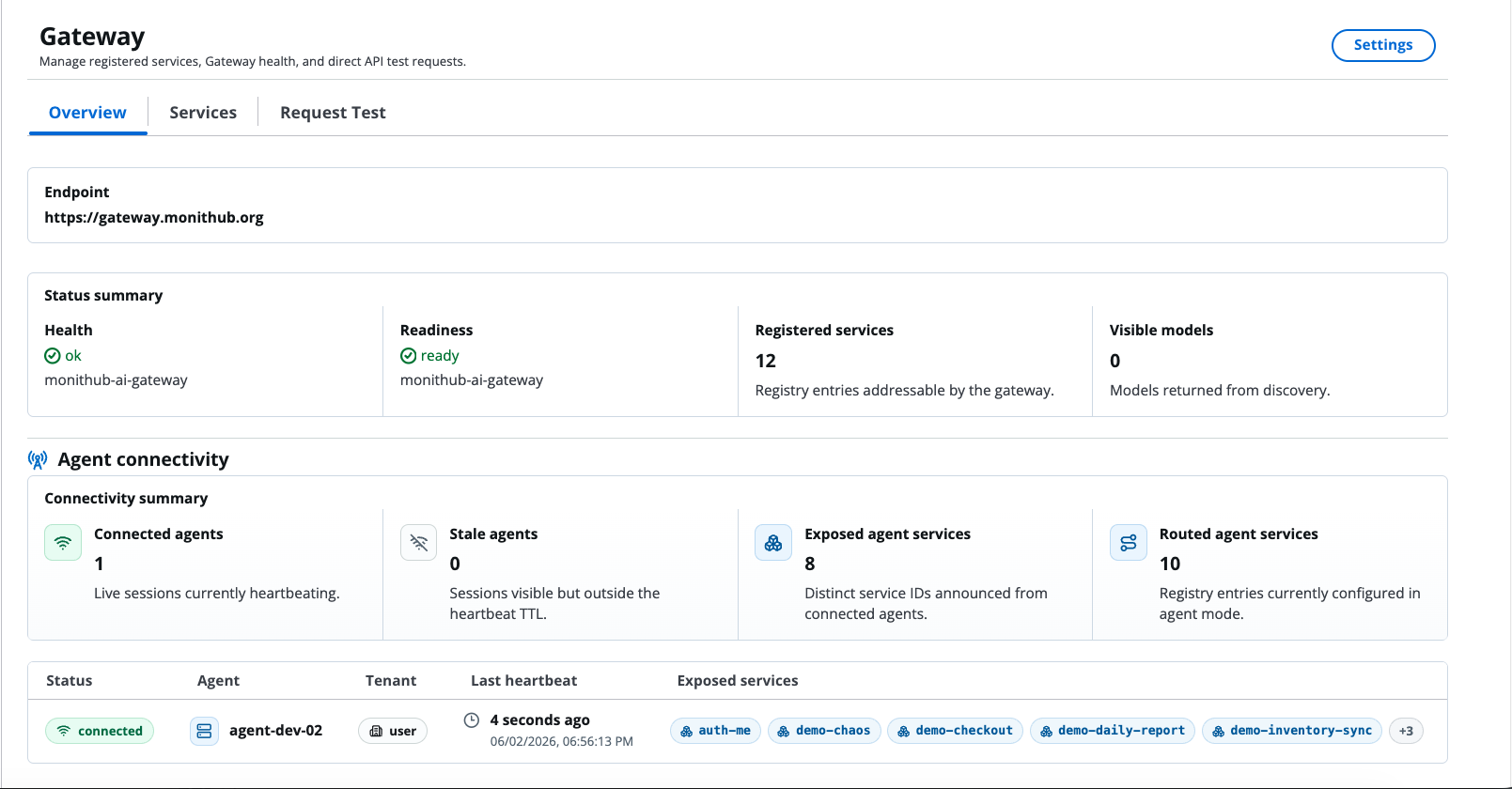1512x789 pixels.
Task: Click the server icon beside agent-dev-02
Action: [204, 731]
